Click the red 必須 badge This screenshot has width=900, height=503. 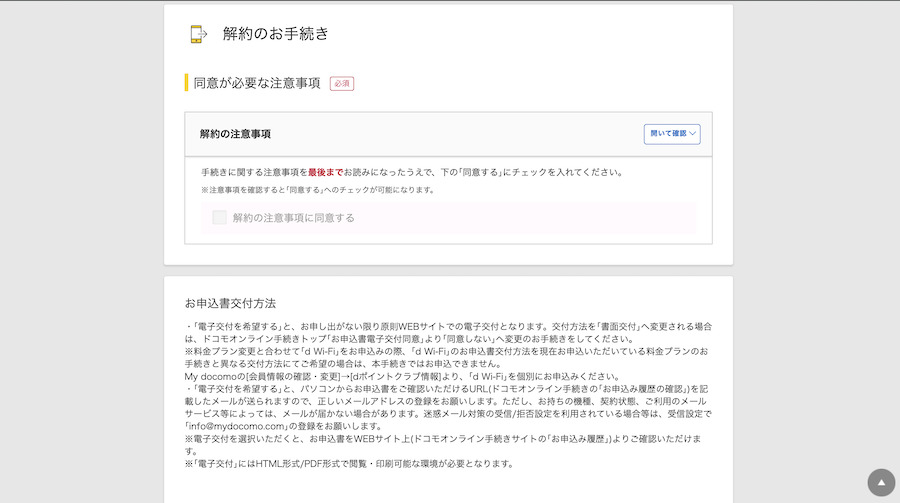click(342, 83)
